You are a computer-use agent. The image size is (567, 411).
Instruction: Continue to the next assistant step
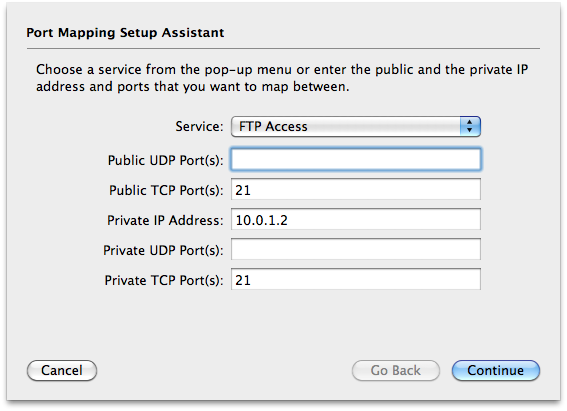(x=496, y=371)
